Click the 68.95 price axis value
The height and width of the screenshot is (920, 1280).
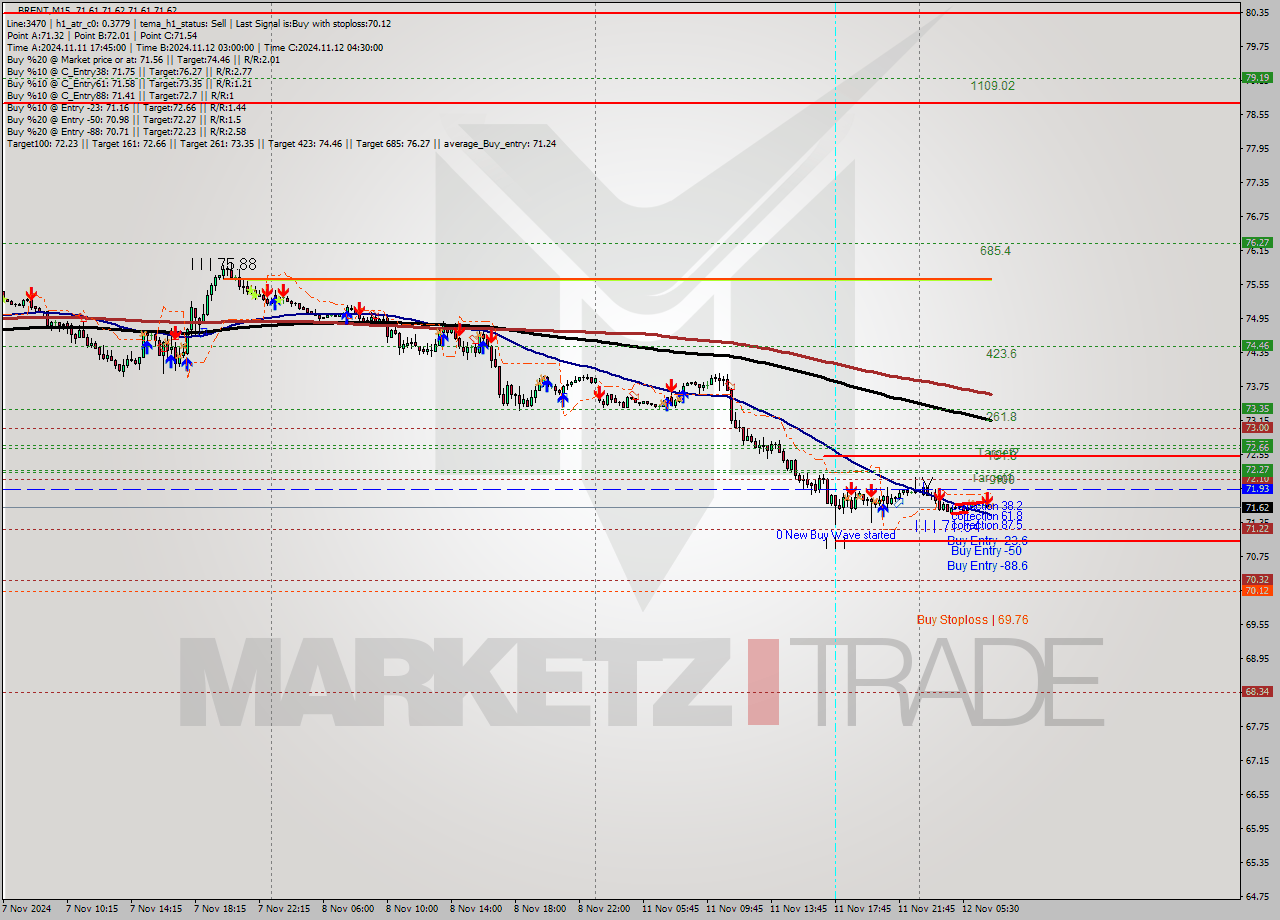pyautogui.click(x=1257, y=658)
